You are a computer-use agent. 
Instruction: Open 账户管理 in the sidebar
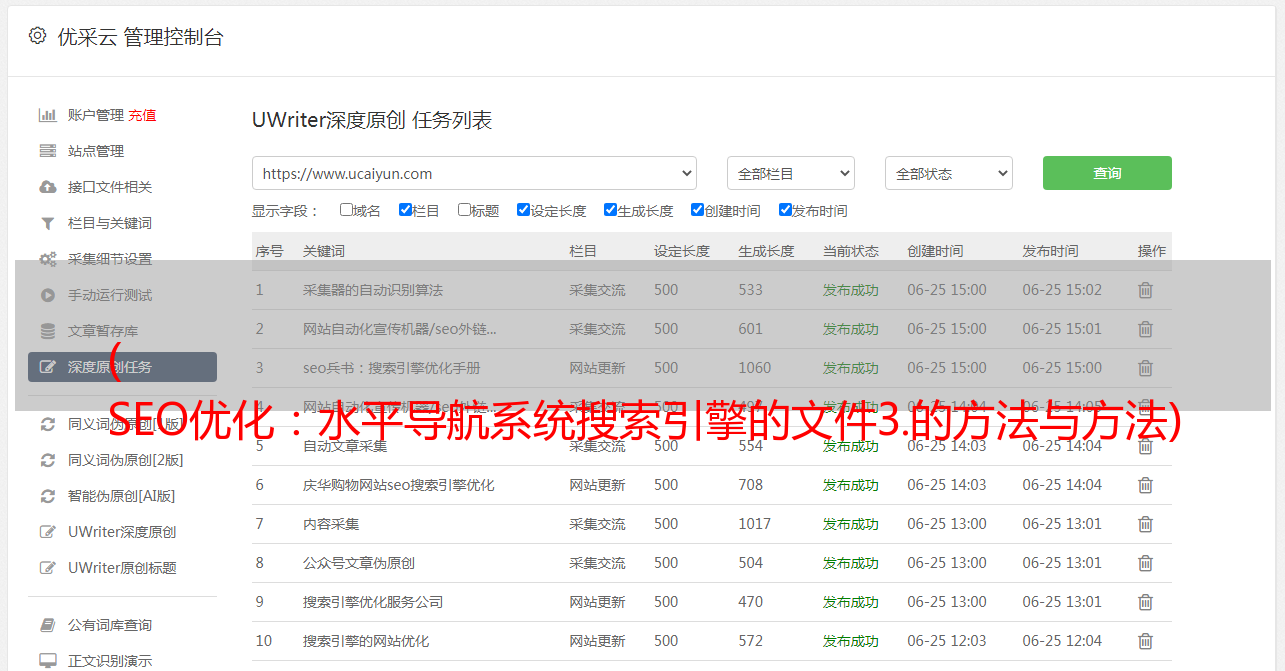[96, 115]
